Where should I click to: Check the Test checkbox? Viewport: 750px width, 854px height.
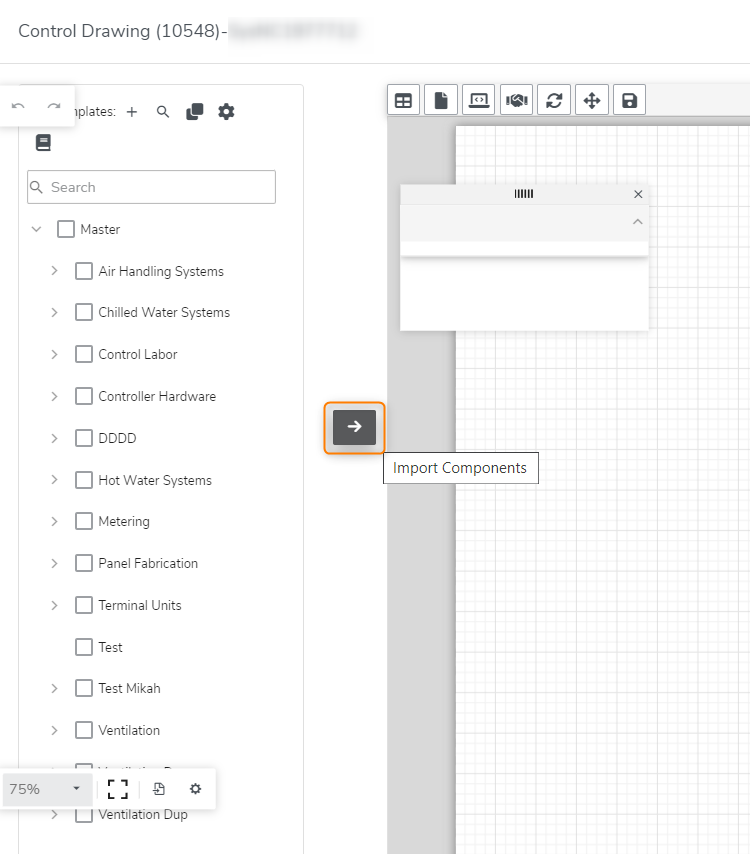point(84,647)
